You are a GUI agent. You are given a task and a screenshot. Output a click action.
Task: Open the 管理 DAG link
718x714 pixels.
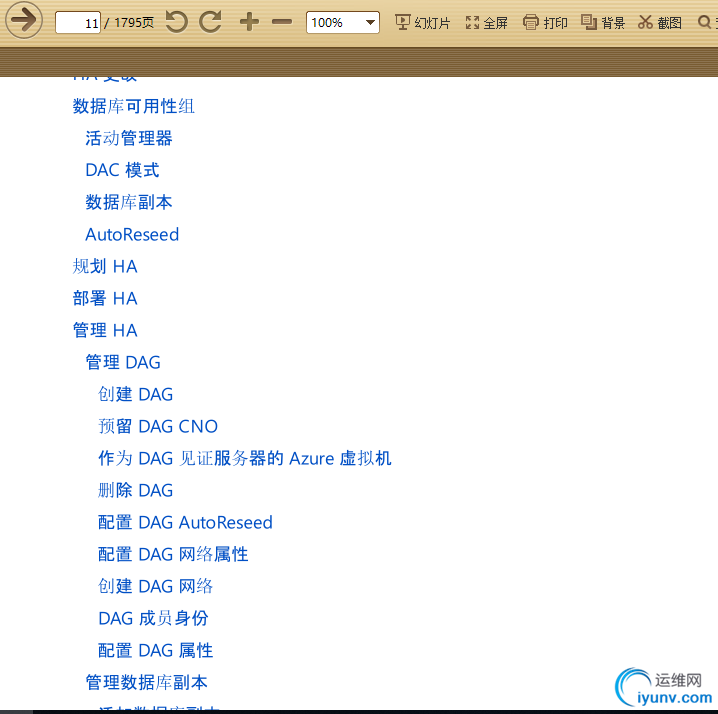pyautogui.click(x=123, y=363)
